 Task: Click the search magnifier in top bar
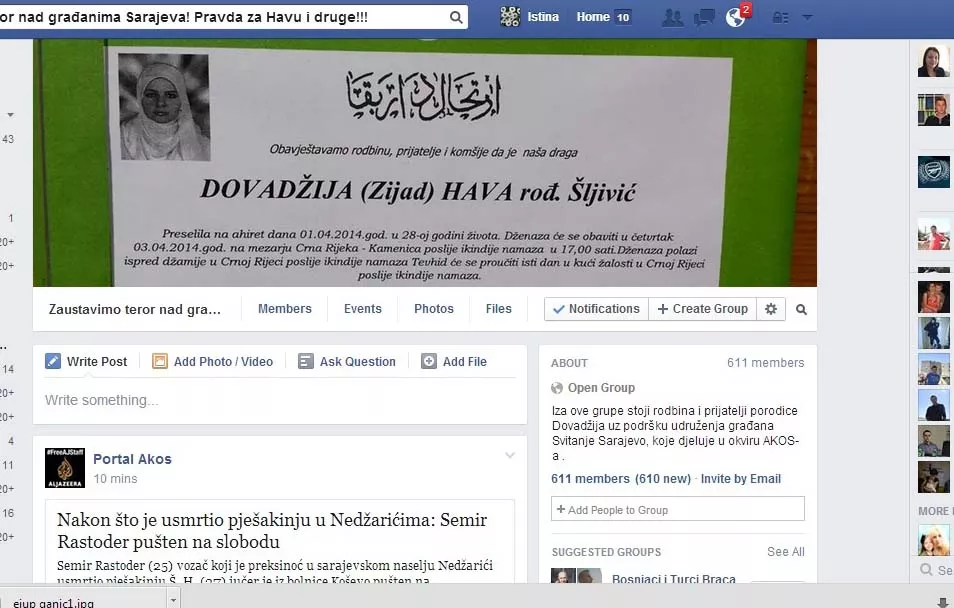tap(456, 17)
